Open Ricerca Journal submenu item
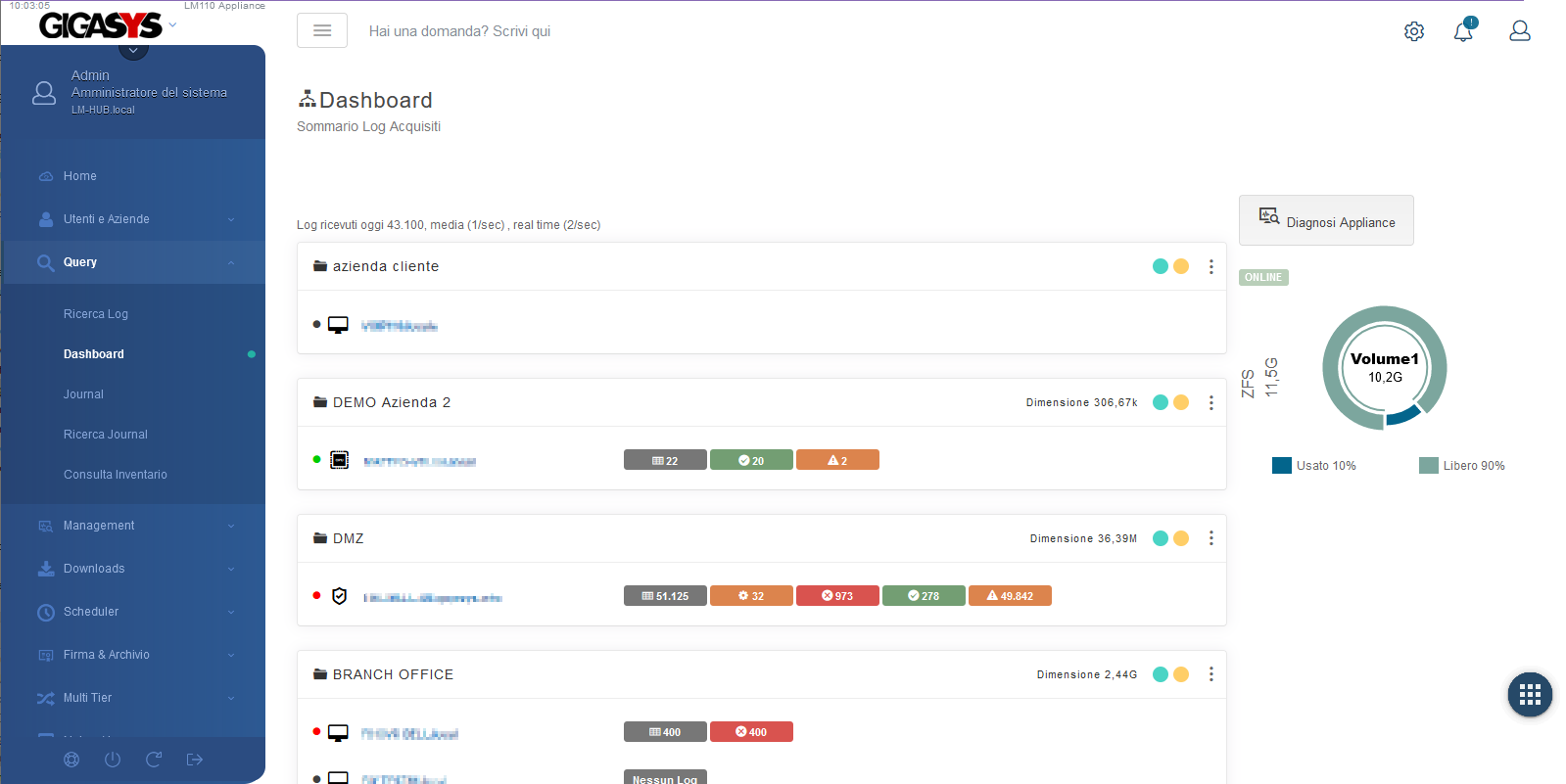1566x784 pixels. 106,435
